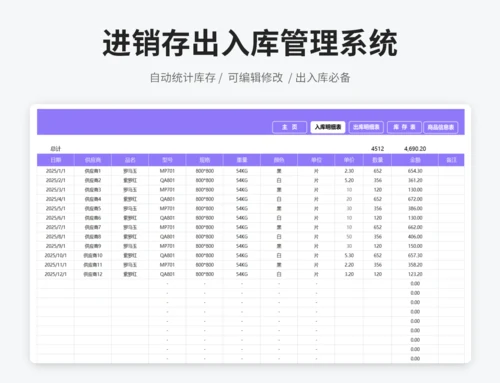Image resolution: width=500 pixels, height=383 pixels.
Task: Select the amount cell 672.00
Action: click(x=415, y=199)
